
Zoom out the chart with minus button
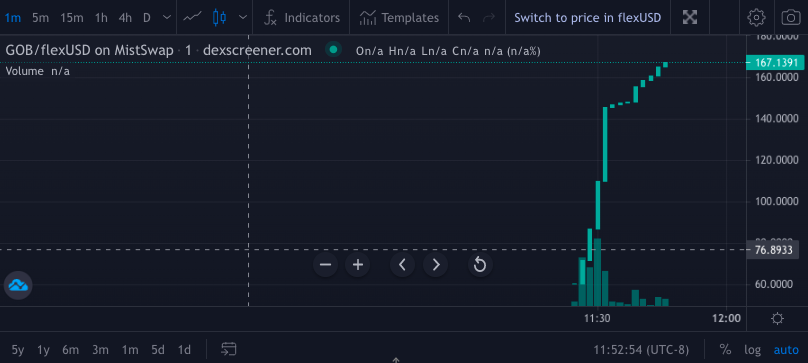(325, 265)
